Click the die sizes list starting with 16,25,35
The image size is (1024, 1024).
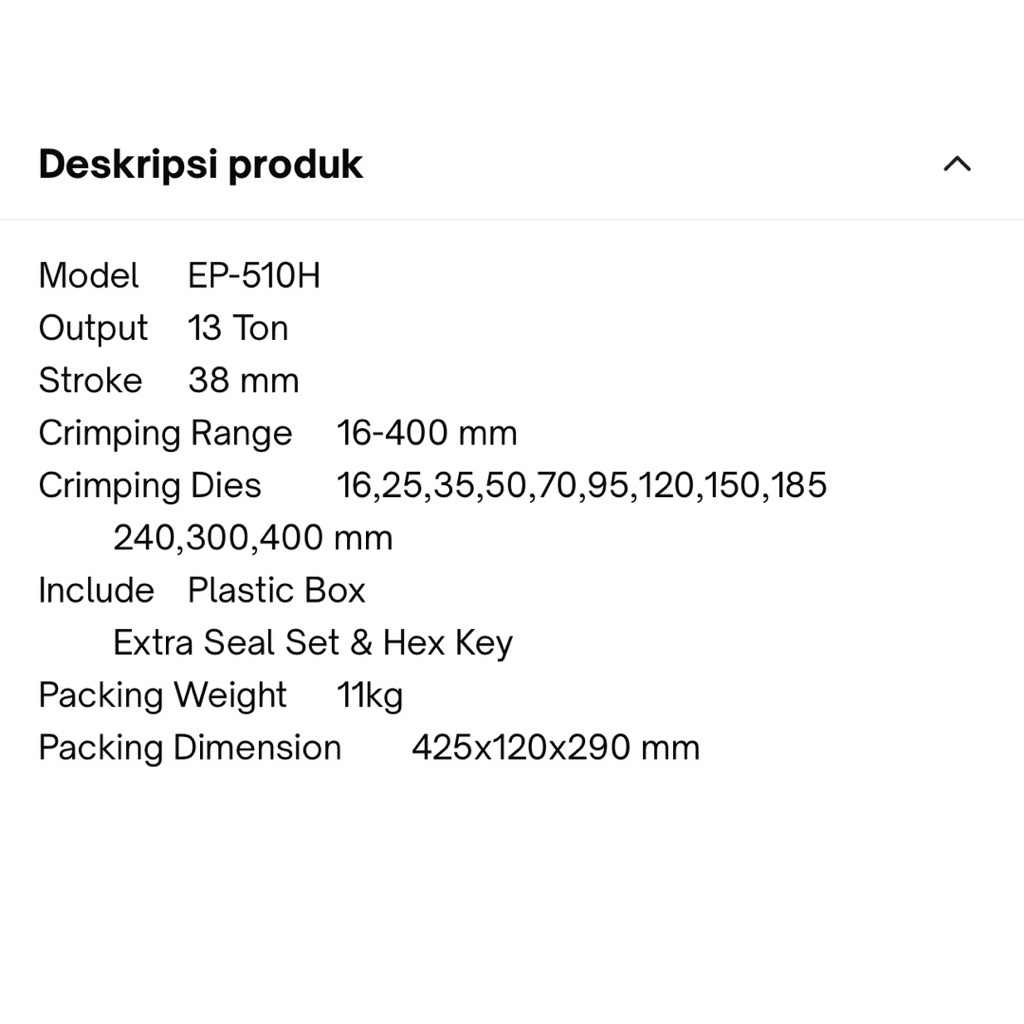[582, 486]
